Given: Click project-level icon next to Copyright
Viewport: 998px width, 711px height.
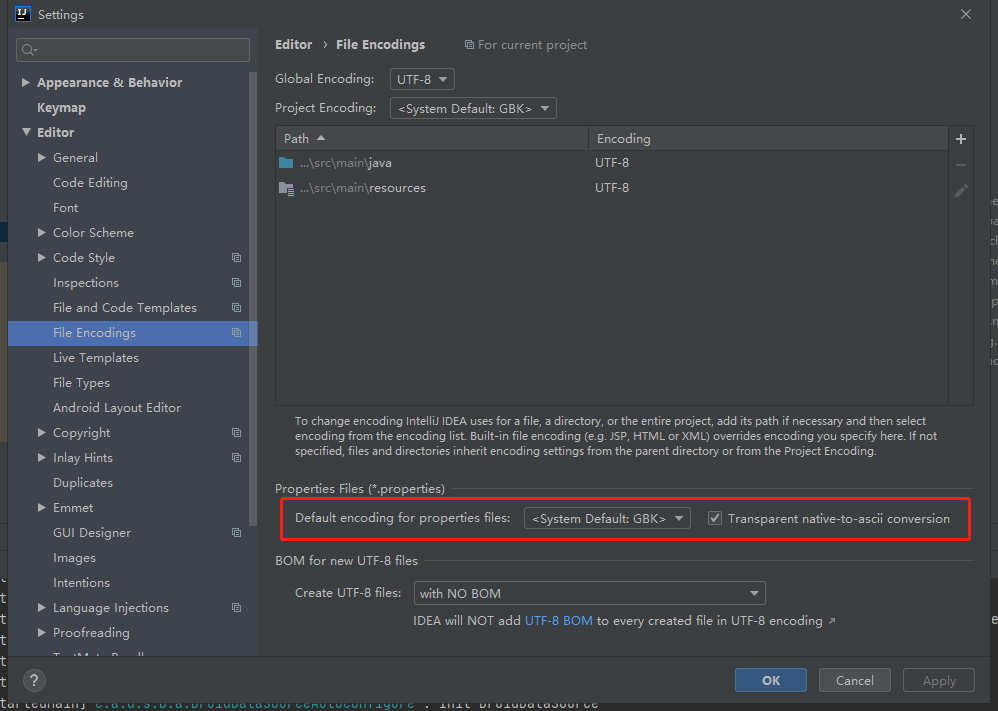Looking at the screenshot, I should pos(236,433).
